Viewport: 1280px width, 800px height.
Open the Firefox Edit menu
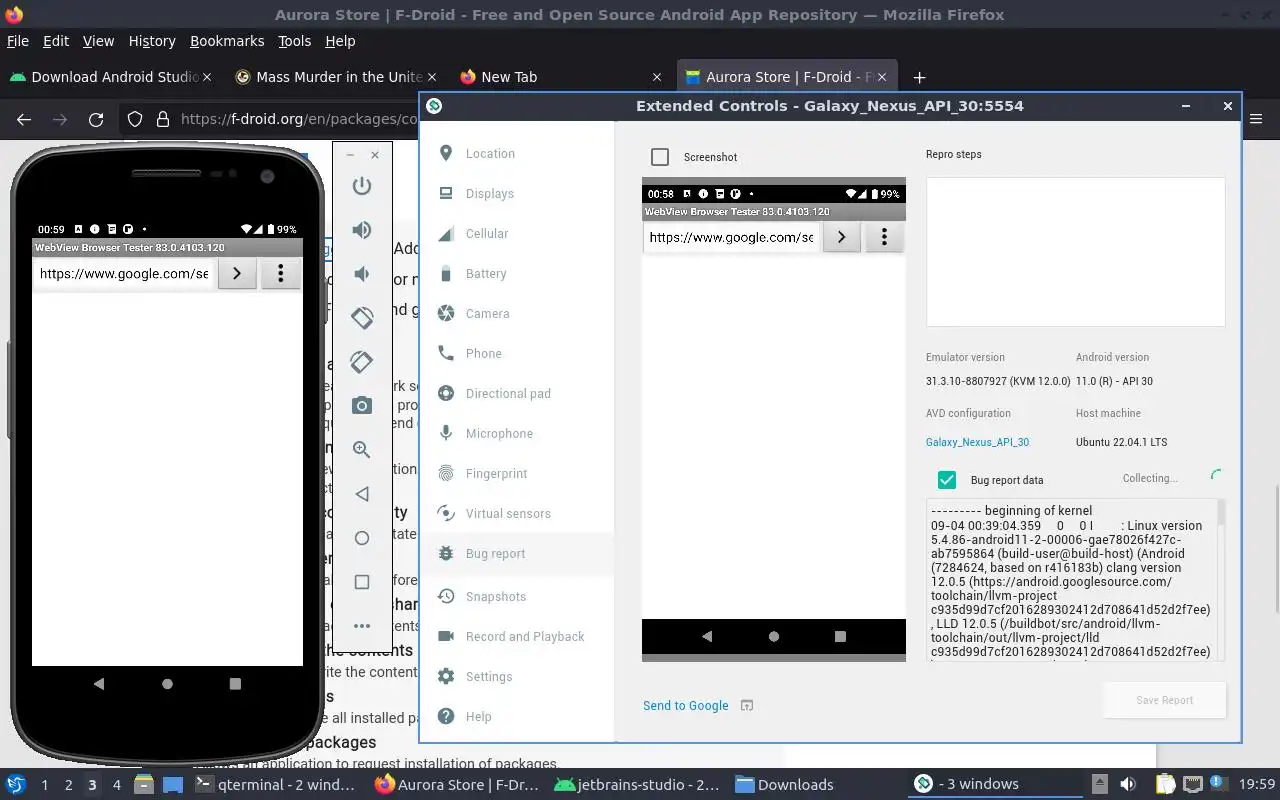tap(56, 41)
